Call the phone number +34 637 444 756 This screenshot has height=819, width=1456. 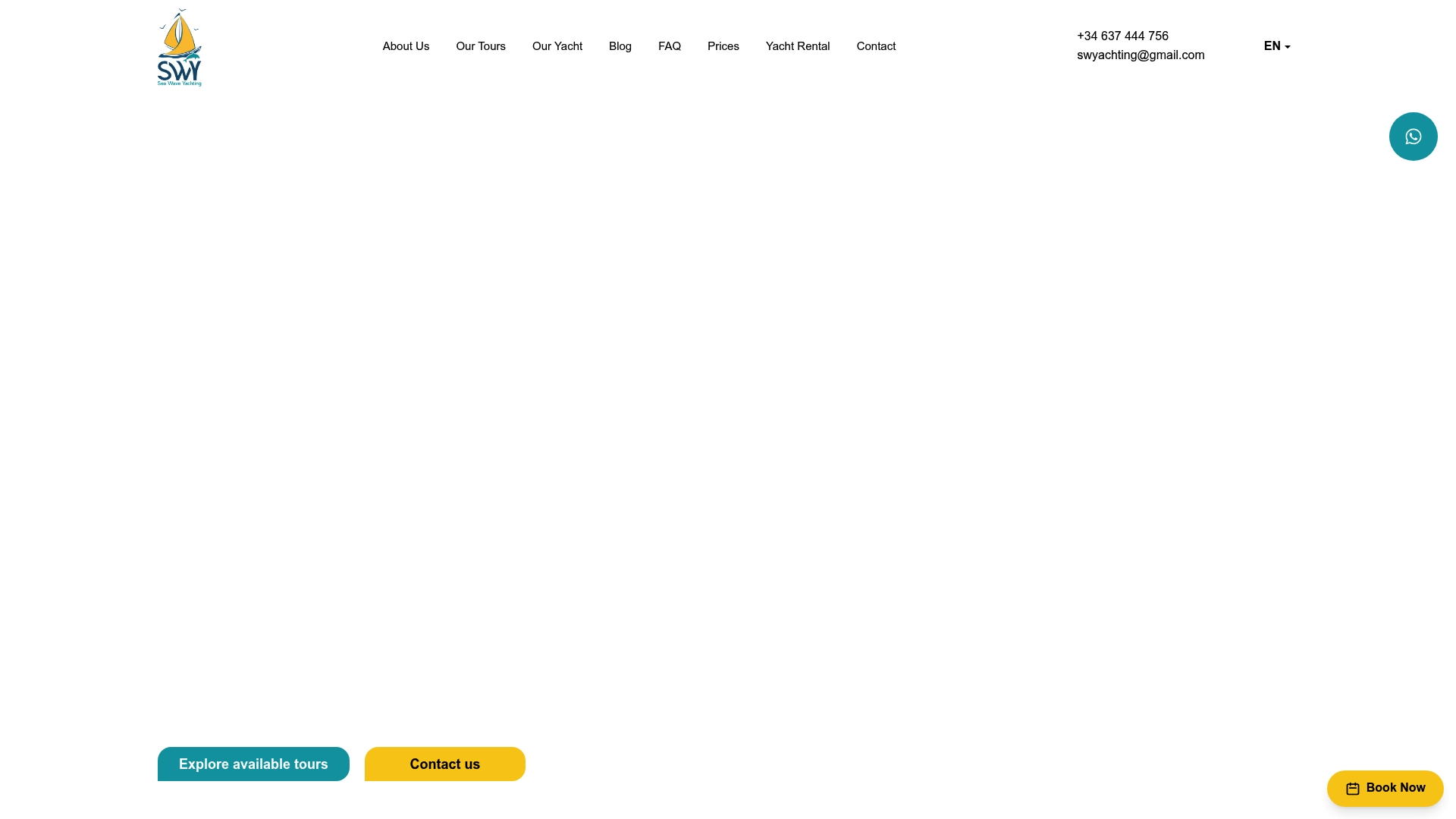[x=1122, y=36]
